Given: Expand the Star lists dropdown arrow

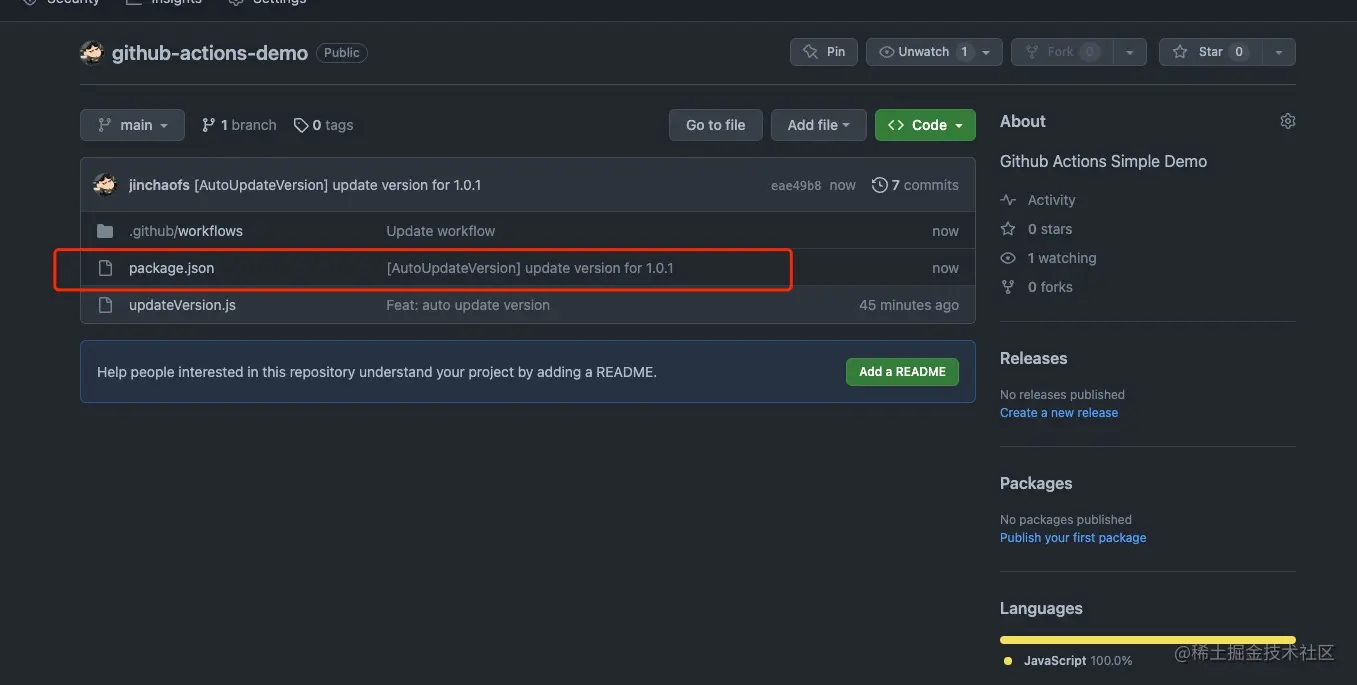Looking at the screenshot, I should (x=1279, y=52).
